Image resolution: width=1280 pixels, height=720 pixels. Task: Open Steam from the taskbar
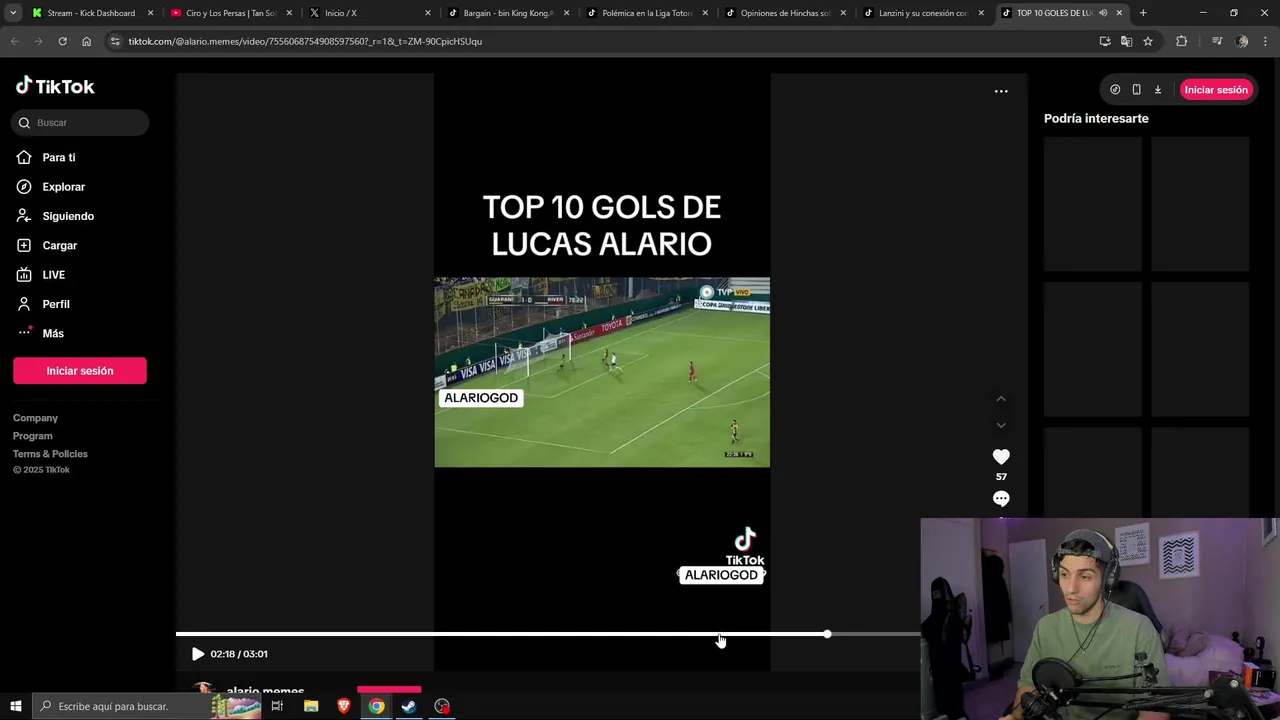coord(409,706)
